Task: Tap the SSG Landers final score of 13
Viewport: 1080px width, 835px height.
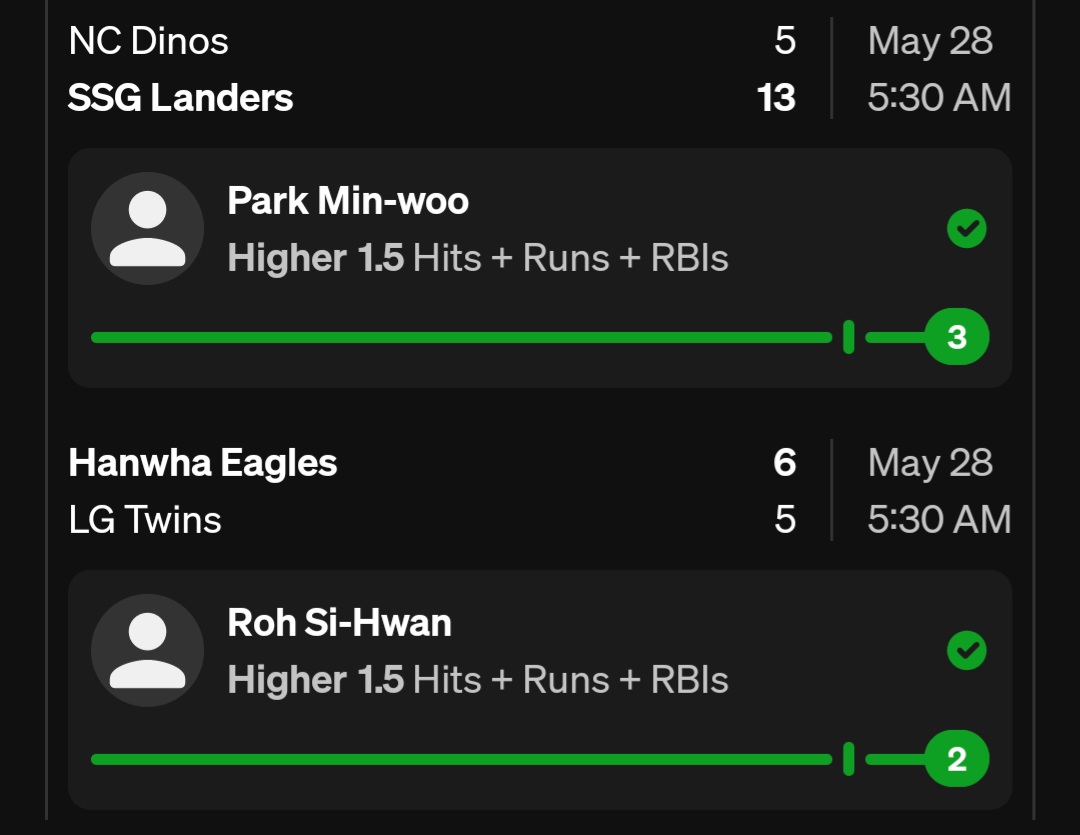Action: point(776,98)
